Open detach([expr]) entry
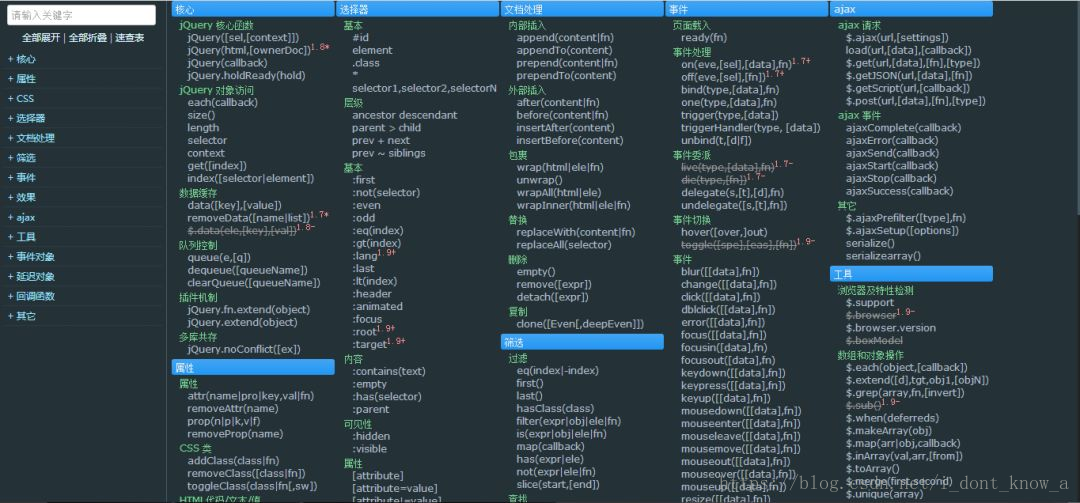1080x503 pixels. tap(552, 297)
